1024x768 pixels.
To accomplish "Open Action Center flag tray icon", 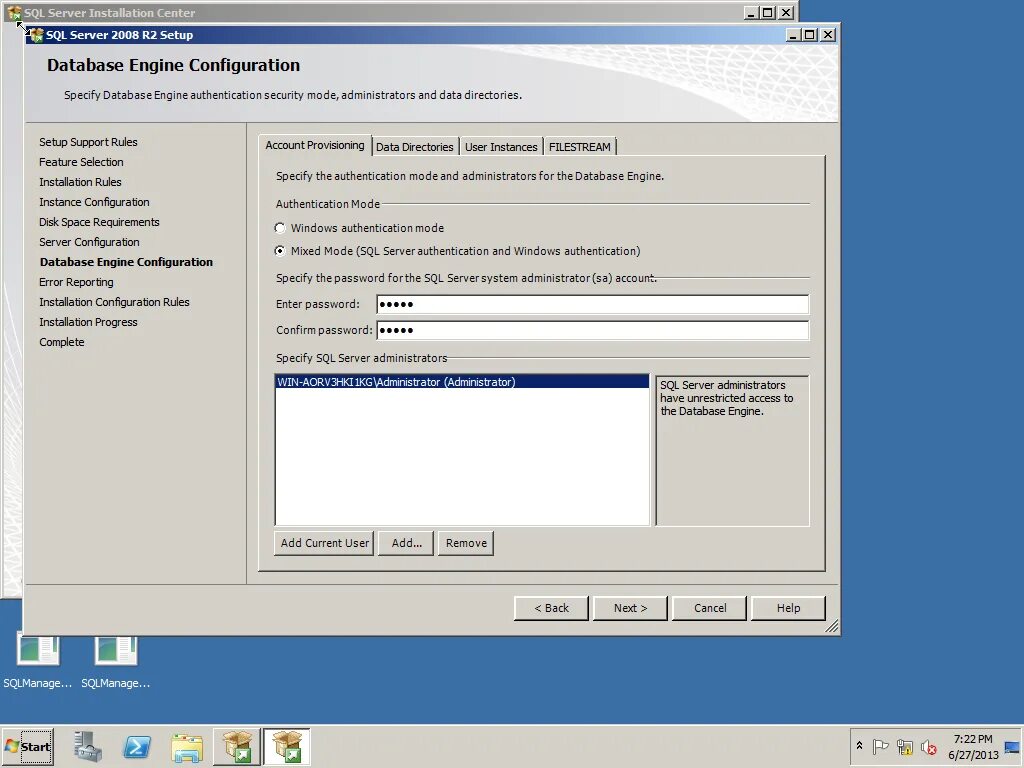I will [x=880, y=746].
